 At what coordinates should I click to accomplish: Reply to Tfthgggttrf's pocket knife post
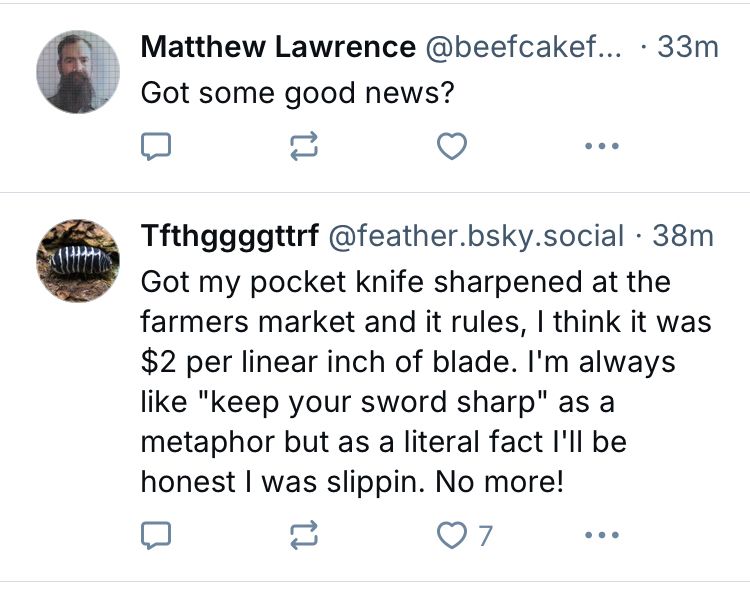(153, 536)
